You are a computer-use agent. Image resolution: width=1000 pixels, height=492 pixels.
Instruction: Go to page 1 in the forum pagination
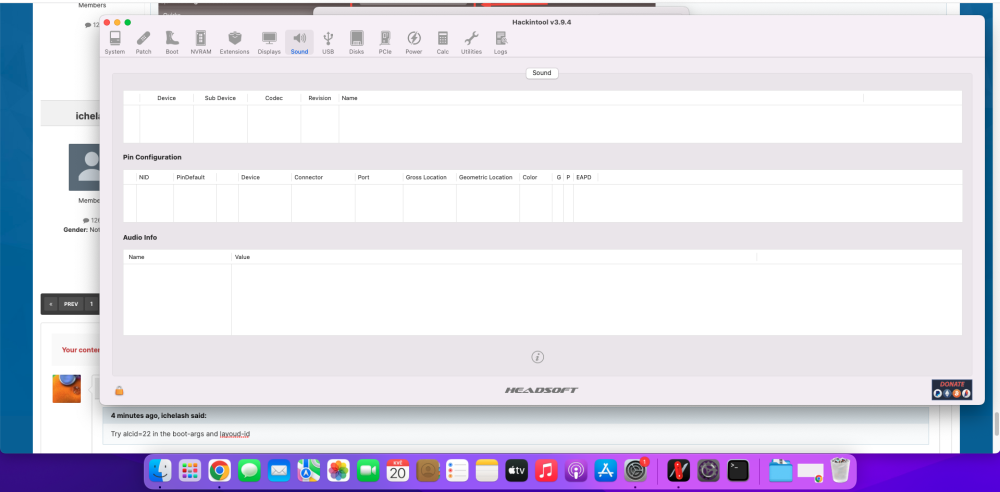click(x=92, y=304)
